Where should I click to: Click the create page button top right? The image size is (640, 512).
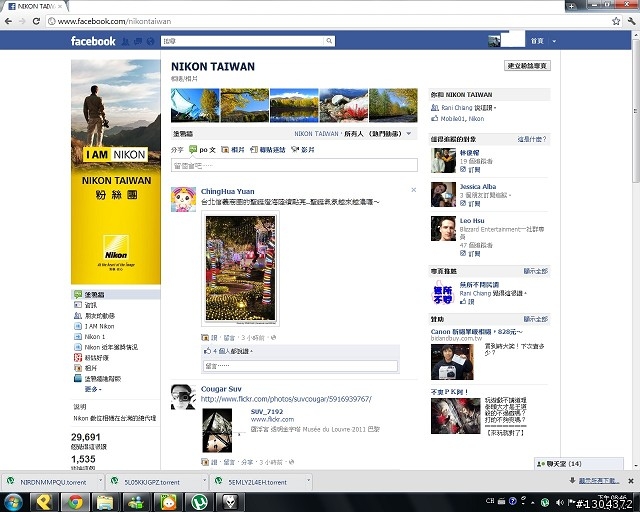pyautogui.click(x=527, y=66)
